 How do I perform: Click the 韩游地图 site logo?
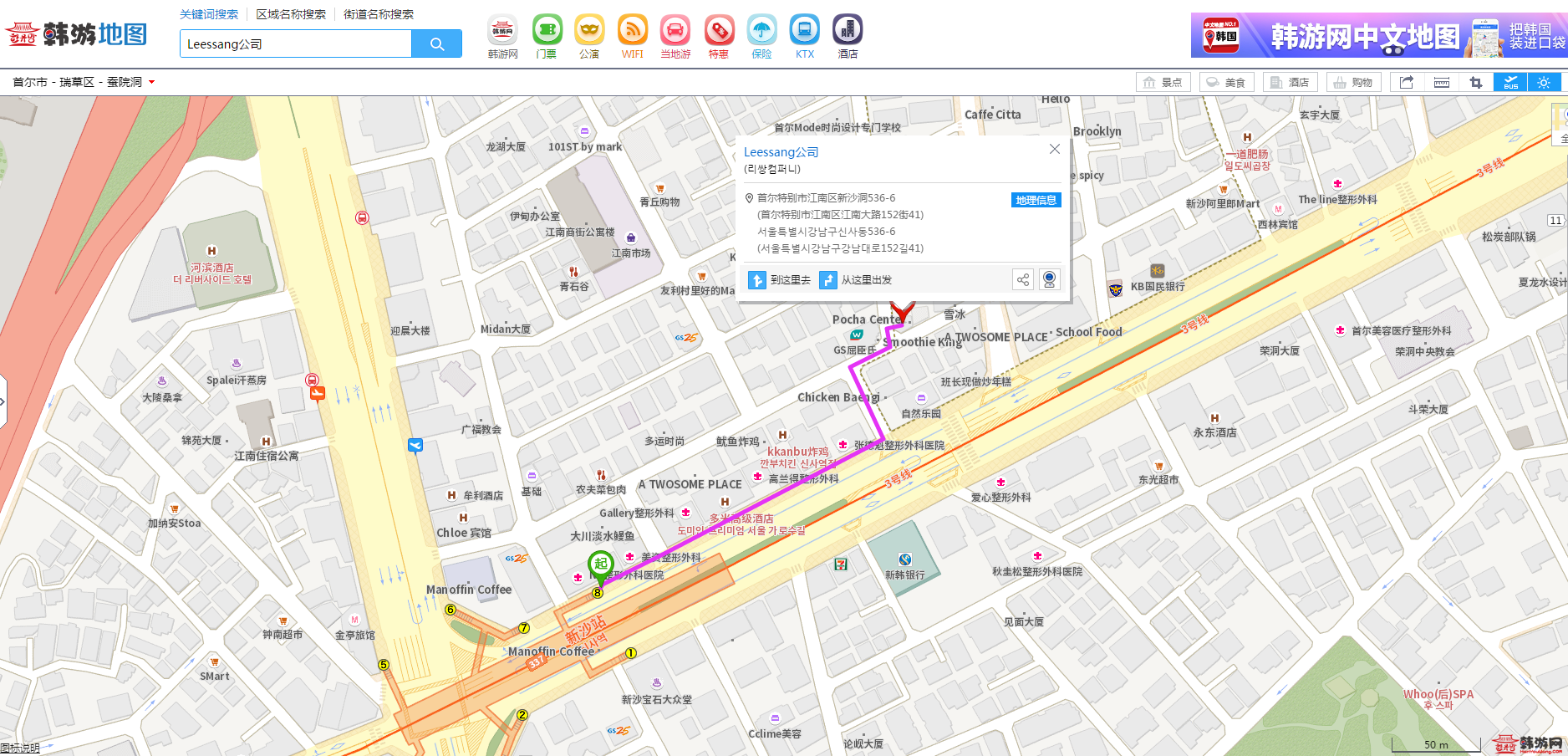click(77, 34)
